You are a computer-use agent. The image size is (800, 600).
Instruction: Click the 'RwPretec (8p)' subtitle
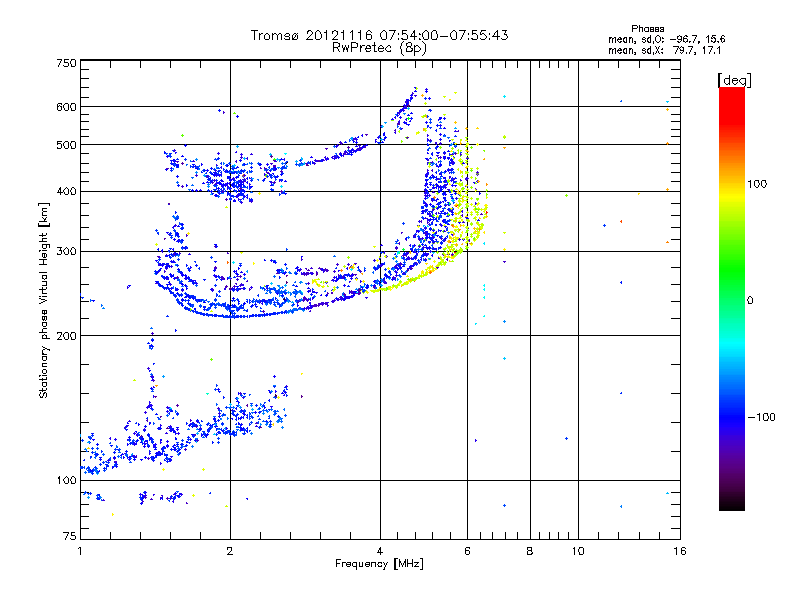coord(379,48)
